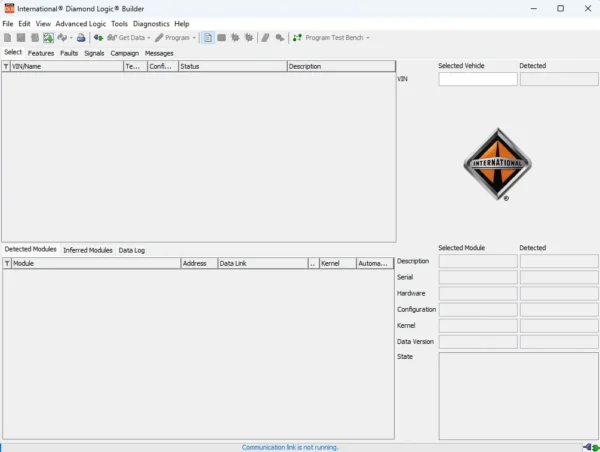
Task: Click the Program Test Bench button
Action: pyautogui.click(x=328, y=38)
